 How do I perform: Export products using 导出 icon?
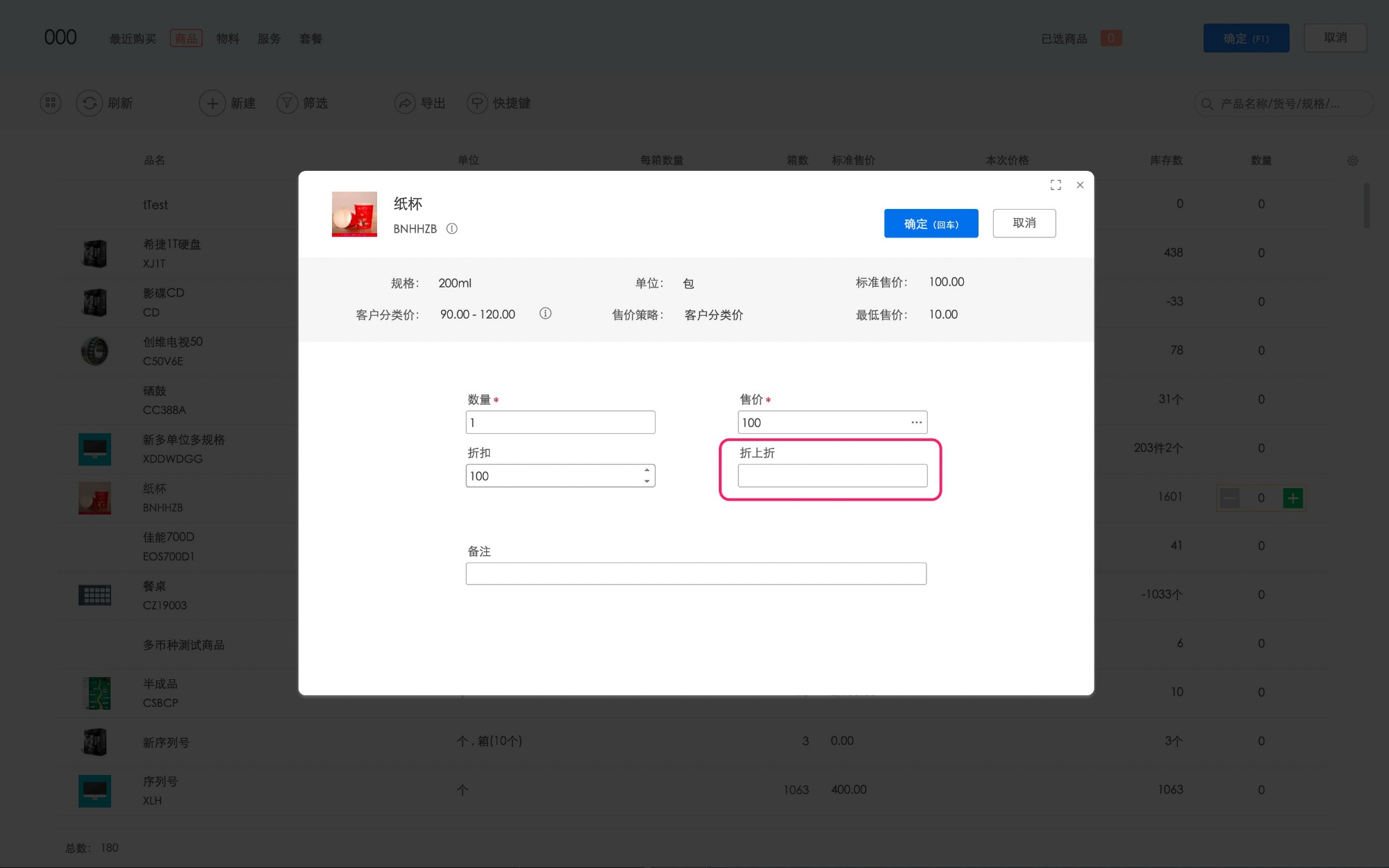coord(419,103)
